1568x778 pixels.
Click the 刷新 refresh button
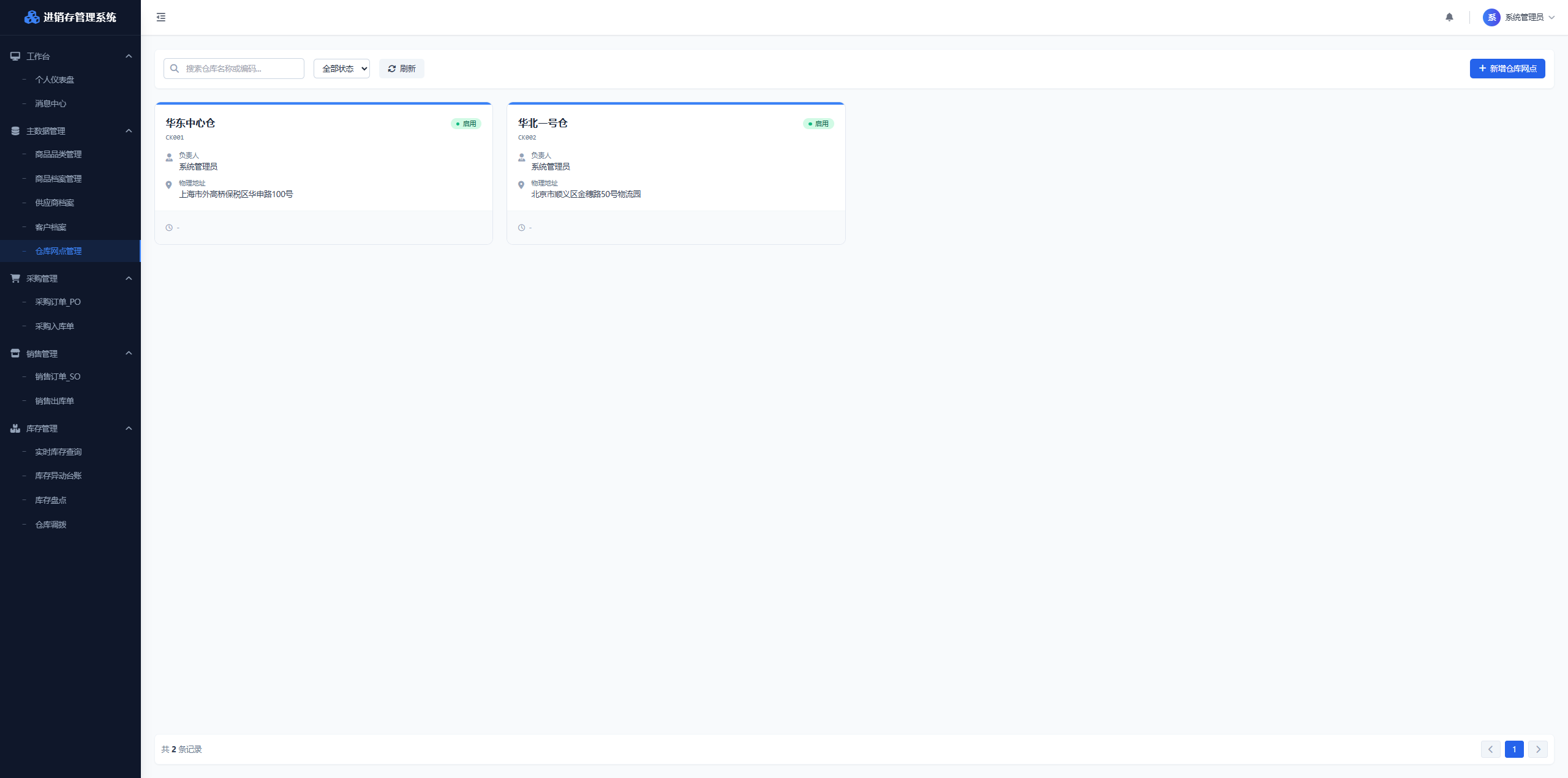pyautogui.click(x=402, y=69)
